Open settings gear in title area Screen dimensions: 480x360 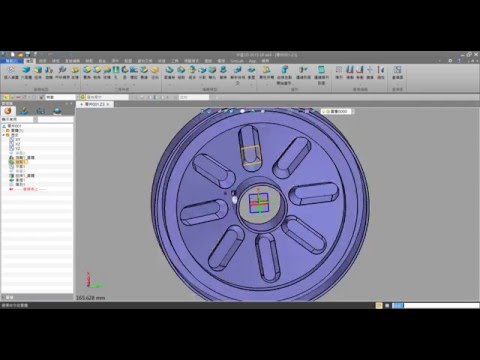[450, 61]
